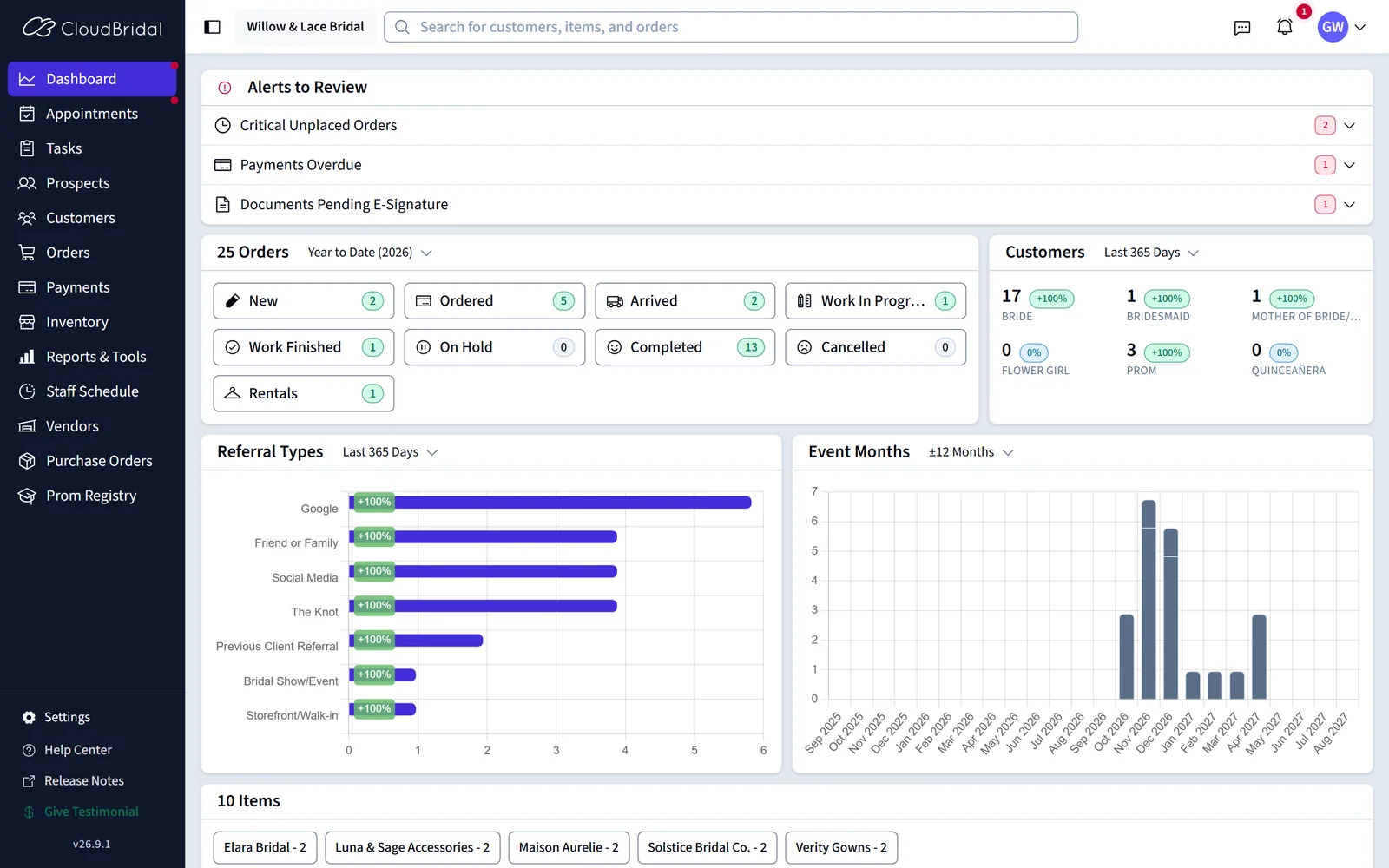This screenshot has height=868, width=1389.
Task: Toggle the sidebar collapse icon
Action: [x=212, y=27]
